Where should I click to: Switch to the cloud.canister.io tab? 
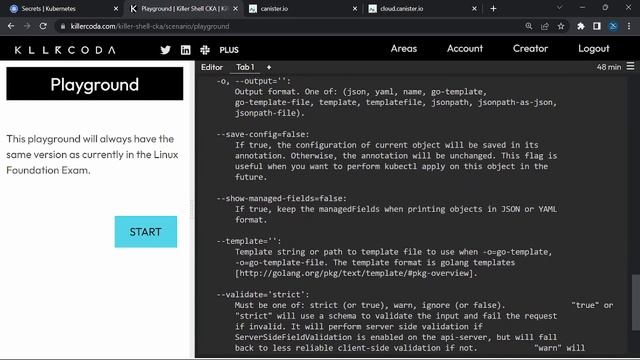[x=421, y=8]
